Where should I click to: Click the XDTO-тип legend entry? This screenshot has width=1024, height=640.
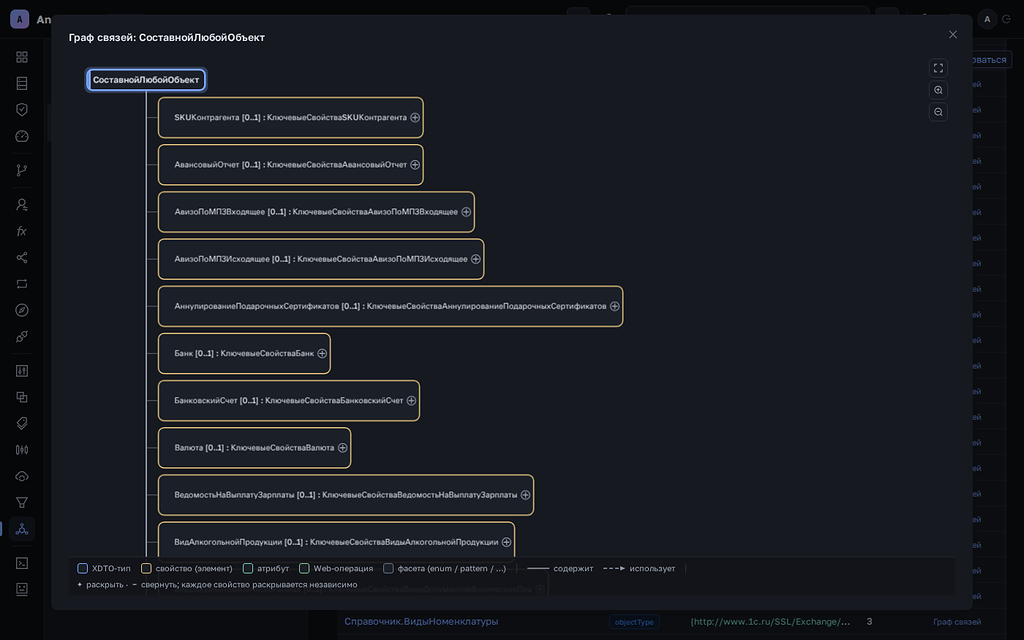[x=104, y=568]
